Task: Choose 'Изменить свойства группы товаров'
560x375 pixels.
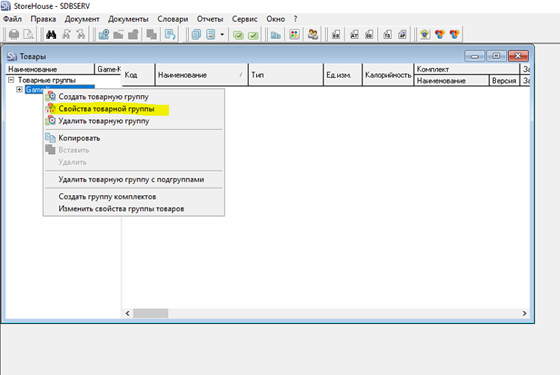Action: (x=134, y=209)
